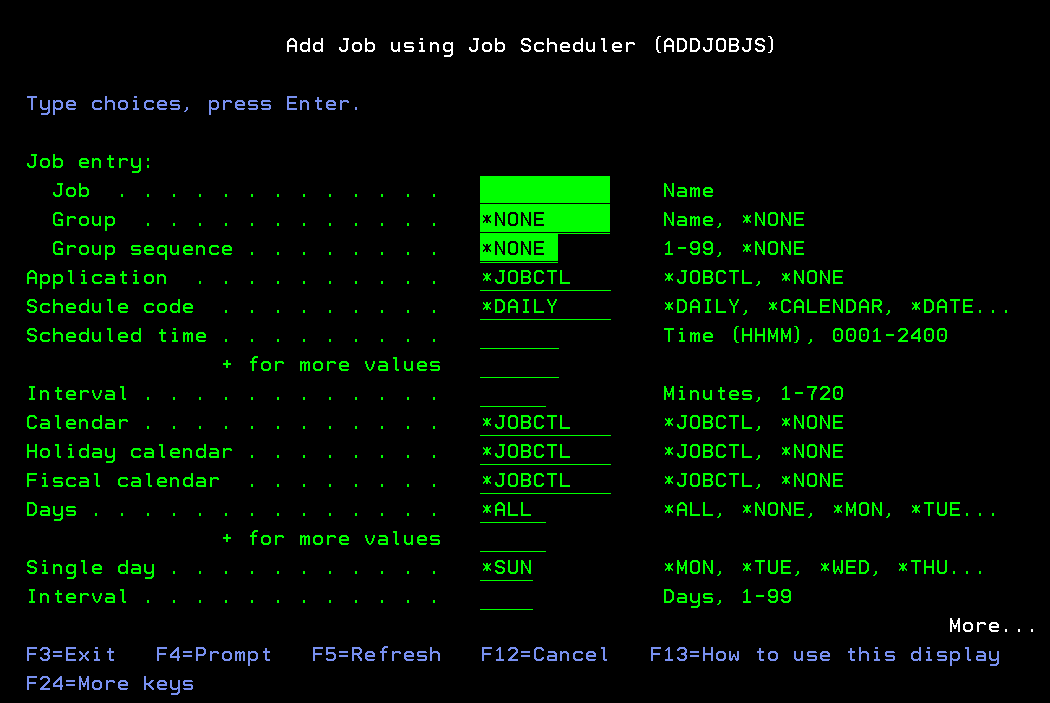Click More... to view additional parameters
This screenshot has height=703, width=1050.
click(x=991, y=625)
